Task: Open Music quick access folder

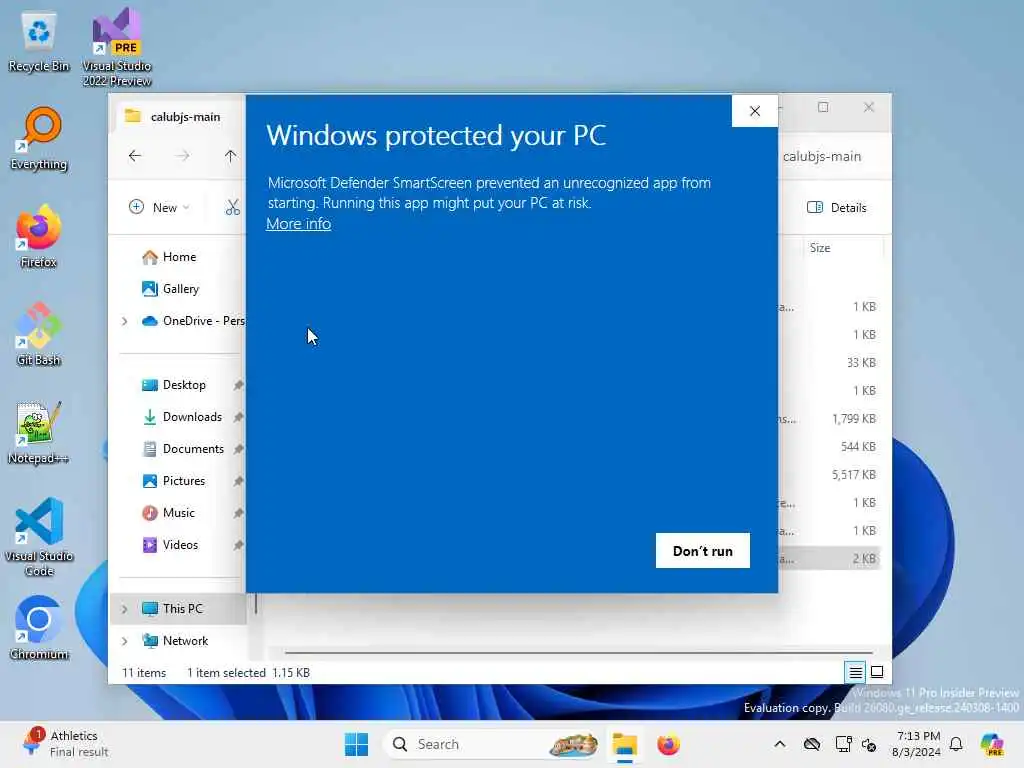Action: pos(168,513)
